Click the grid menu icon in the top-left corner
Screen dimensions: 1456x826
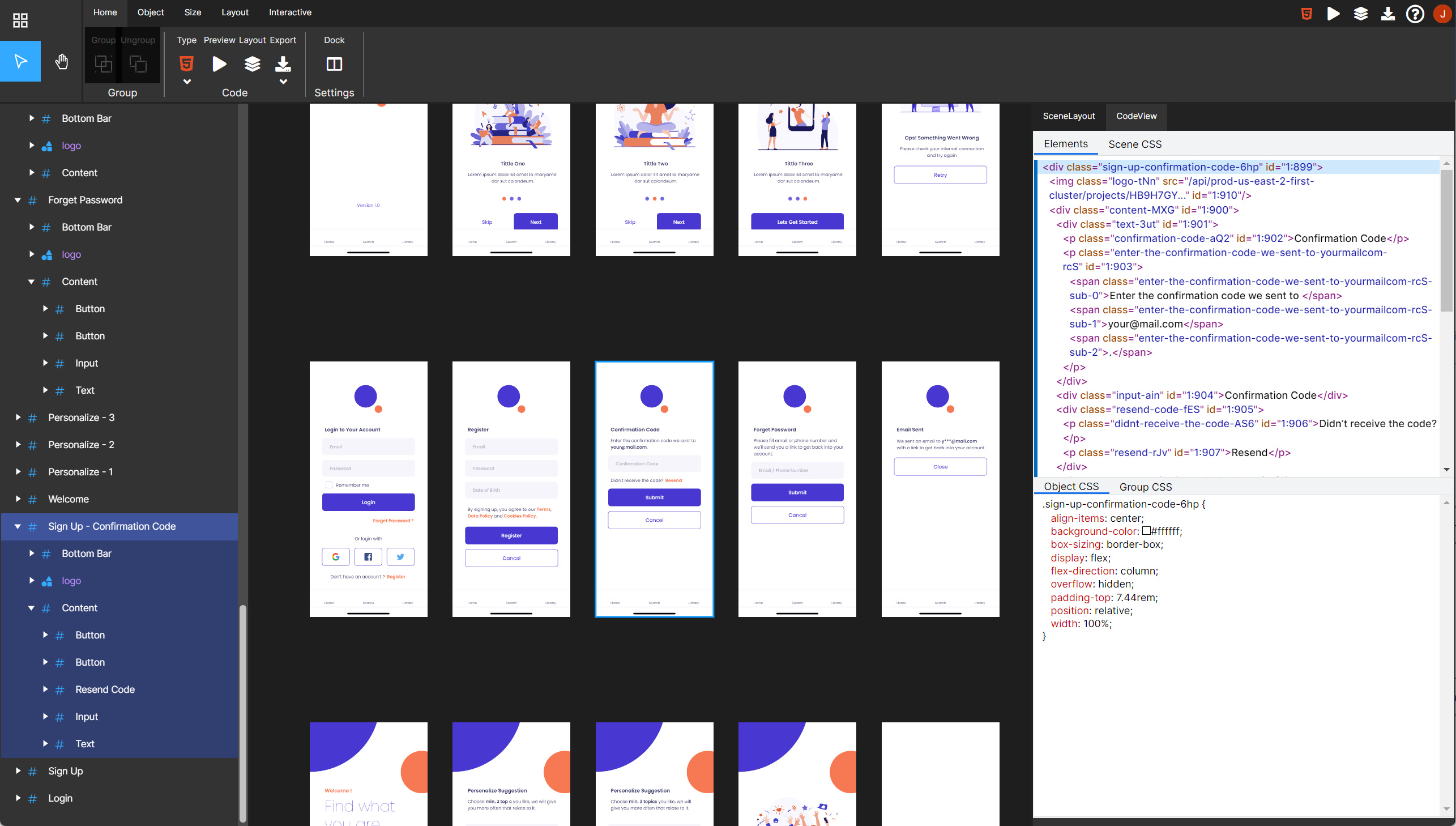pyautogui.click(x=20, y=20)
